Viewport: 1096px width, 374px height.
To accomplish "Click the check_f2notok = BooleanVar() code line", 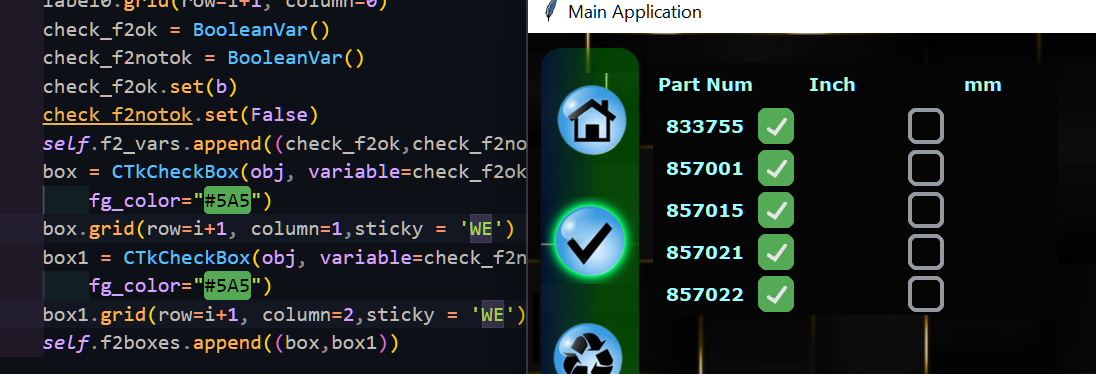I will click(x=203, y=58).
